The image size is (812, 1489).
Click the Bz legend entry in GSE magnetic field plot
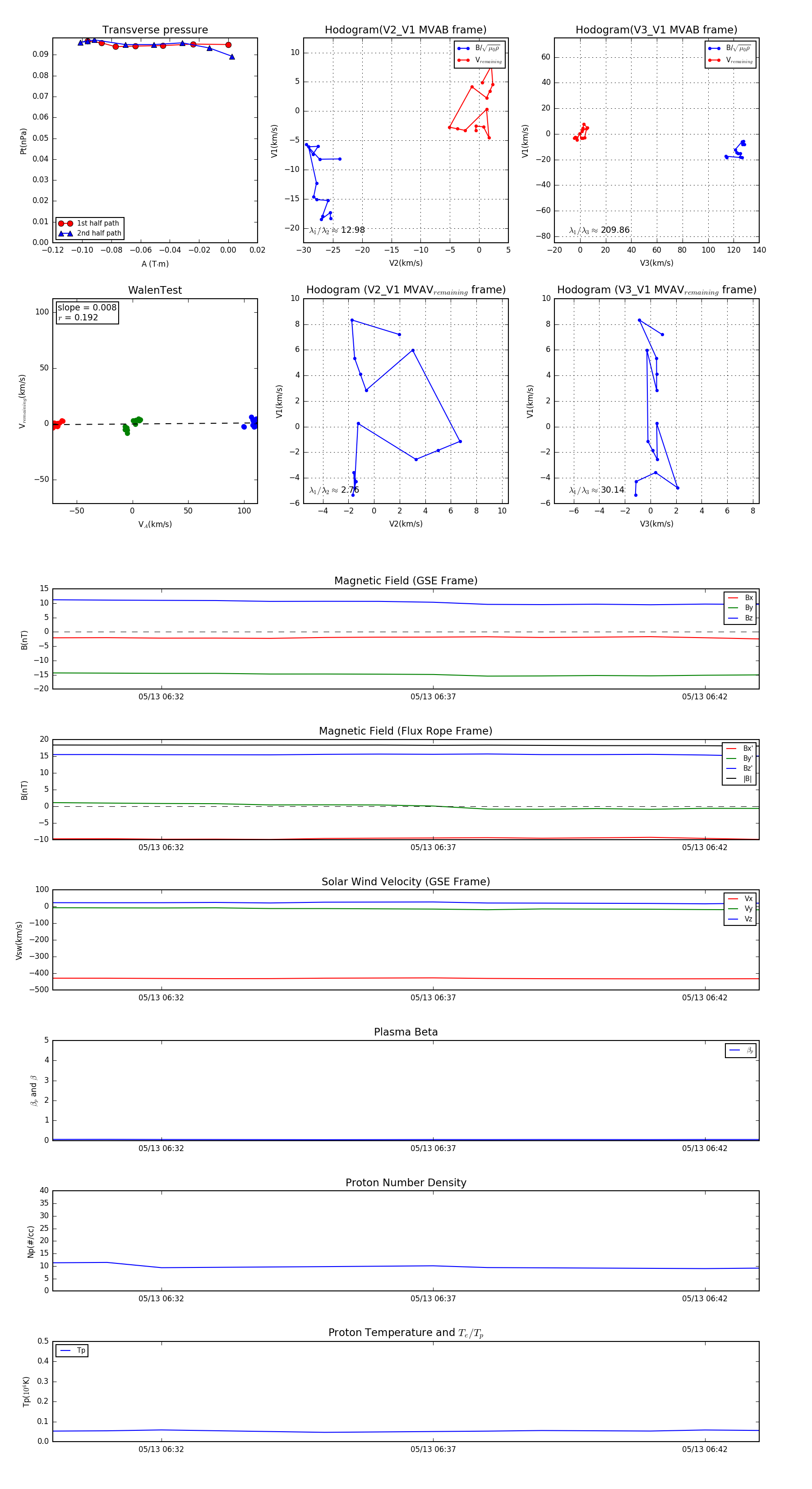coord(740,618)
